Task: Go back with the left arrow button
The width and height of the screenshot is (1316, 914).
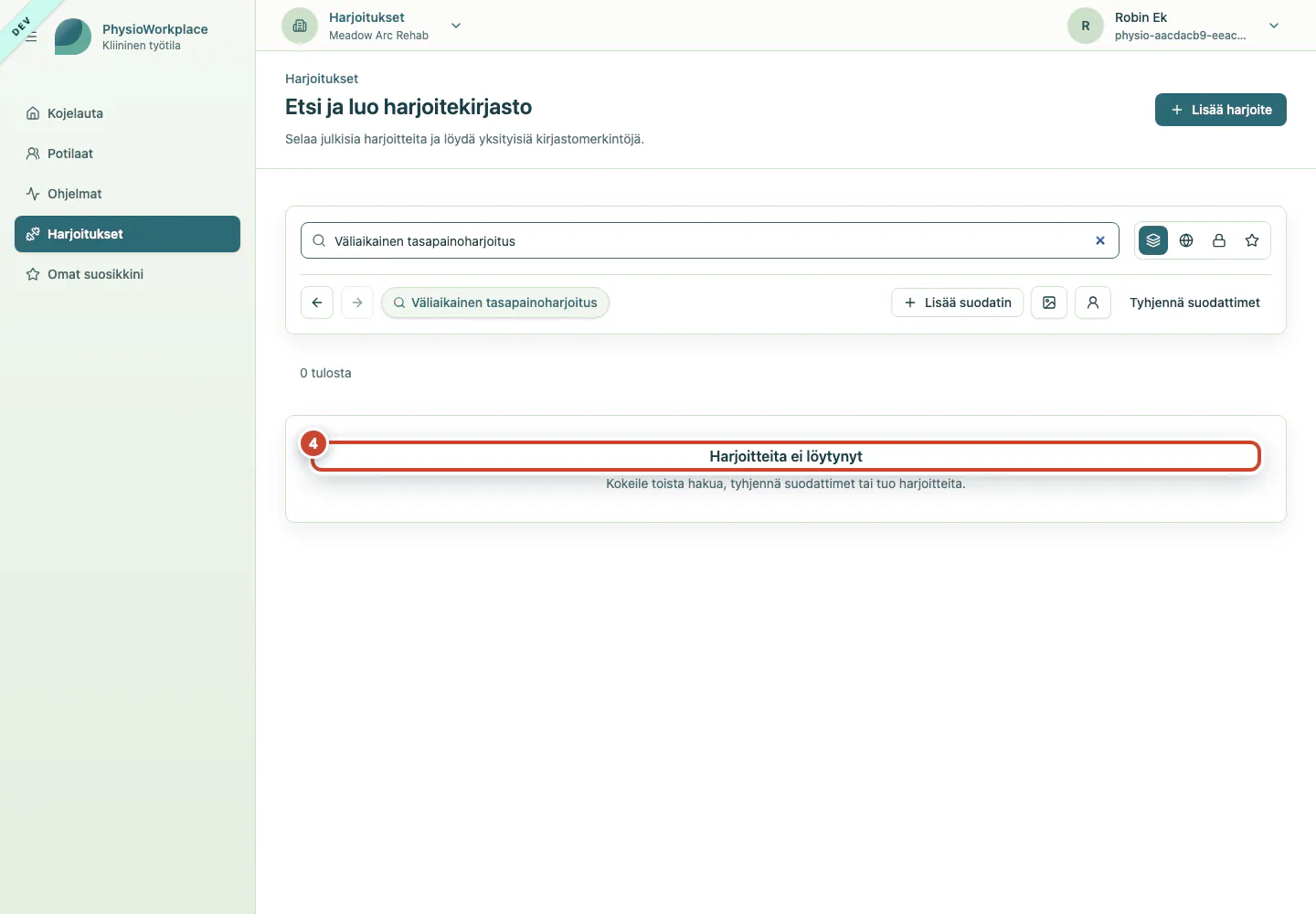Action: 317,303
